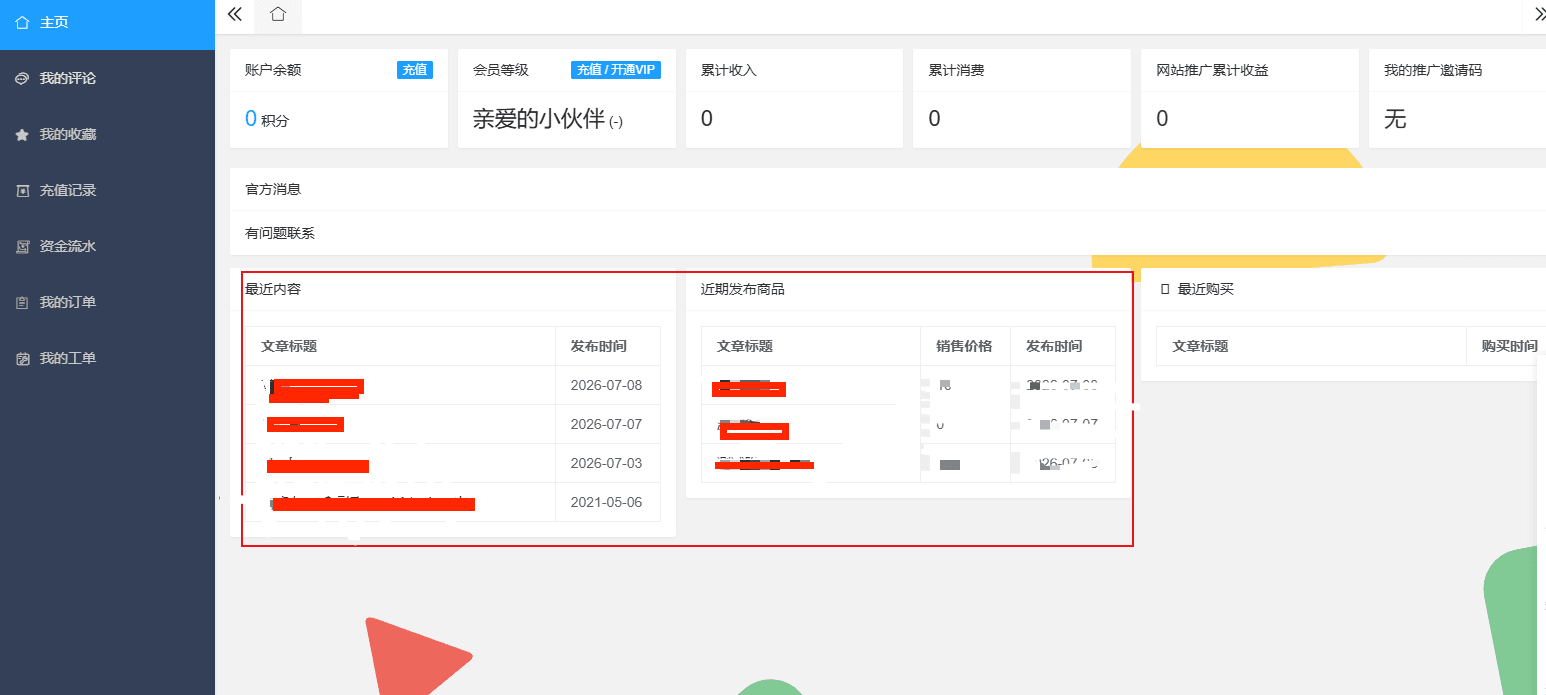This screenshot has height=695, width=1546.
Task: Click the 2021-05-06 date cell
Action: pyautogui.click(x=606, y=502)
